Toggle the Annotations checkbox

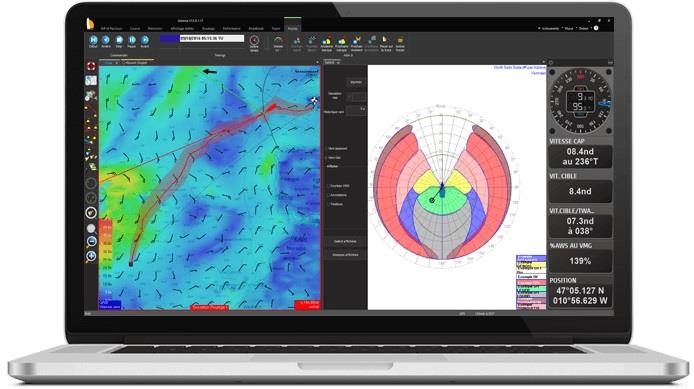[329, 195]
